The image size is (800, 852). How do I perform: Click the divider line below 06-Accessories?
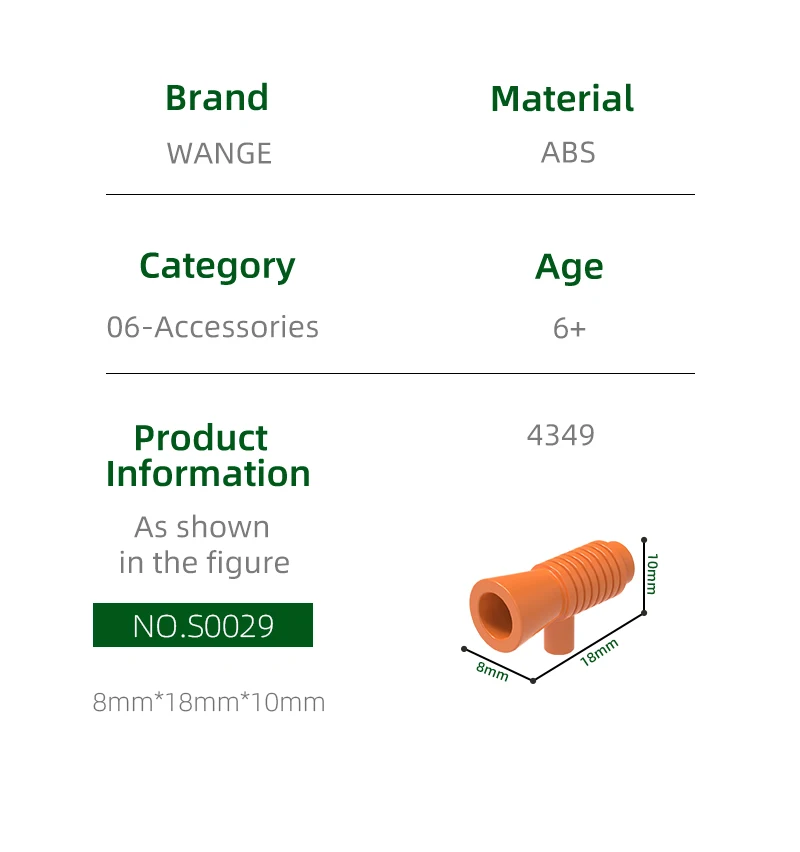pos(400,374)
